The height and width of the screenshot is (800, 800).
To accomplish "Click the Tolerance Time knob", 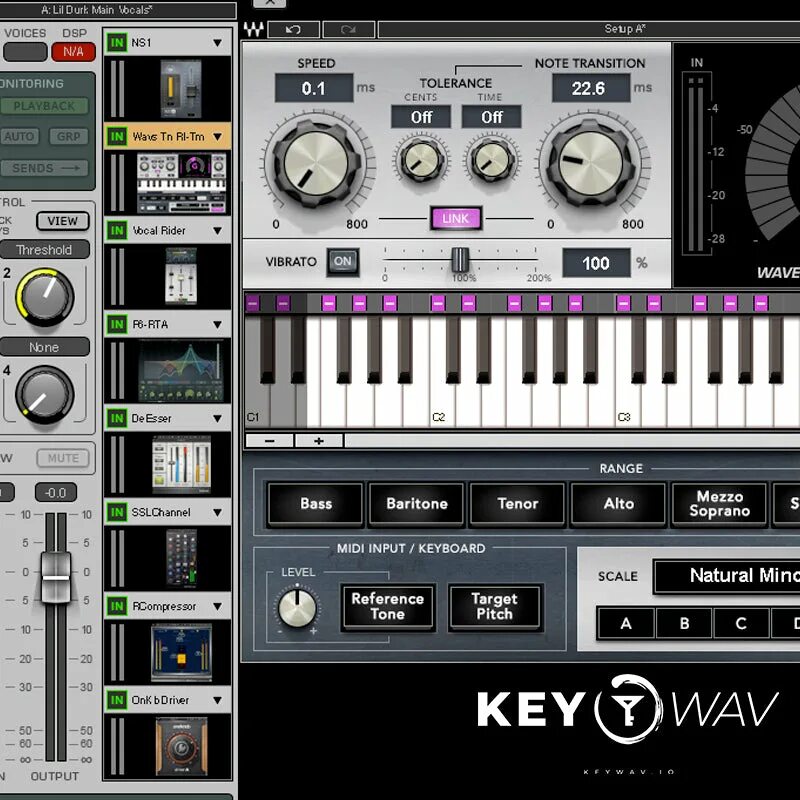I will pyautogui.click(x=492, y=160).
